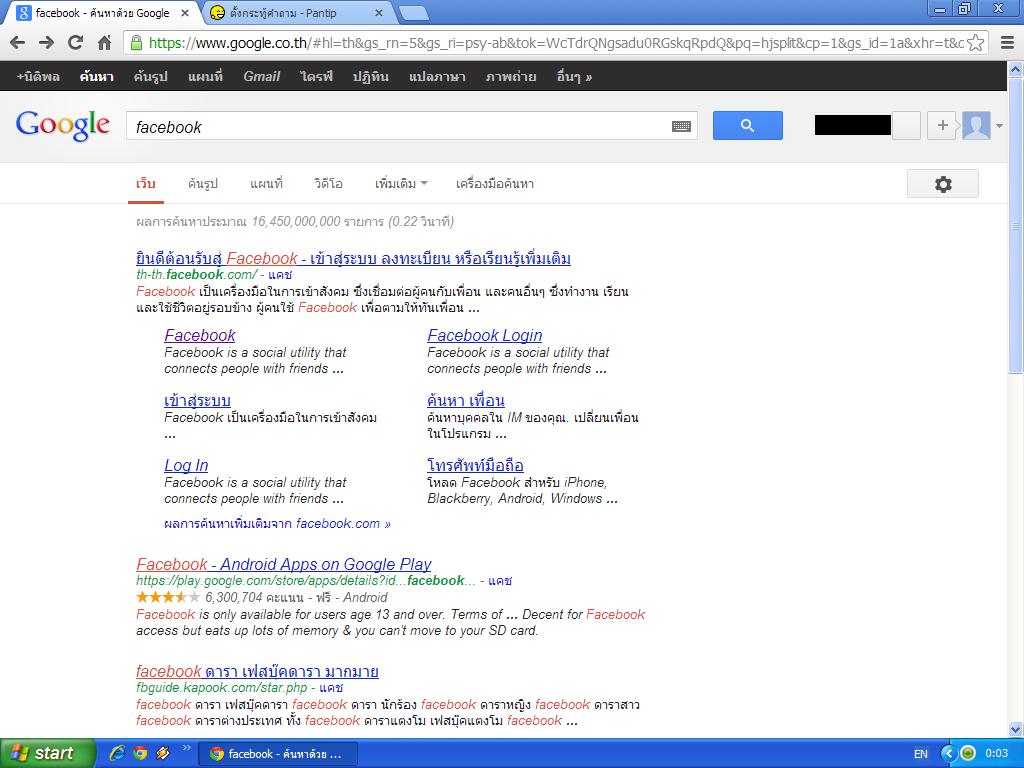Open the browser home page icon
1024x768 pixels.
coord(104,43)
